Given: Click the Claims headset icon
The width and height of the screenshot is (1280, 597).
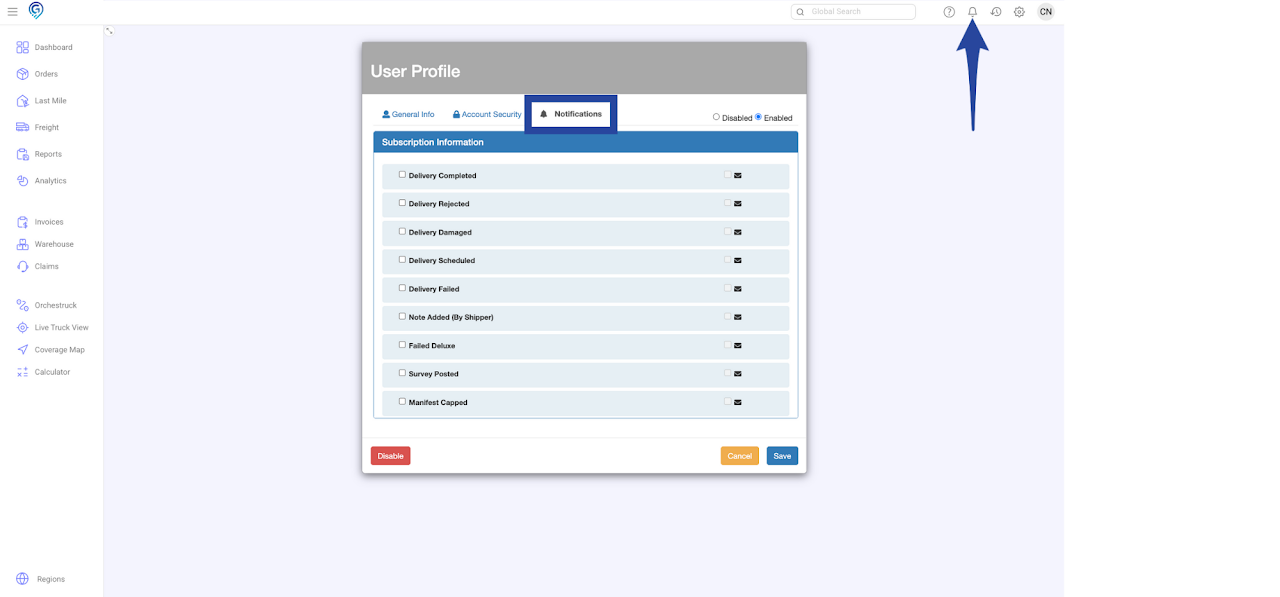Looking at the screenshot, I should [23, 266].
